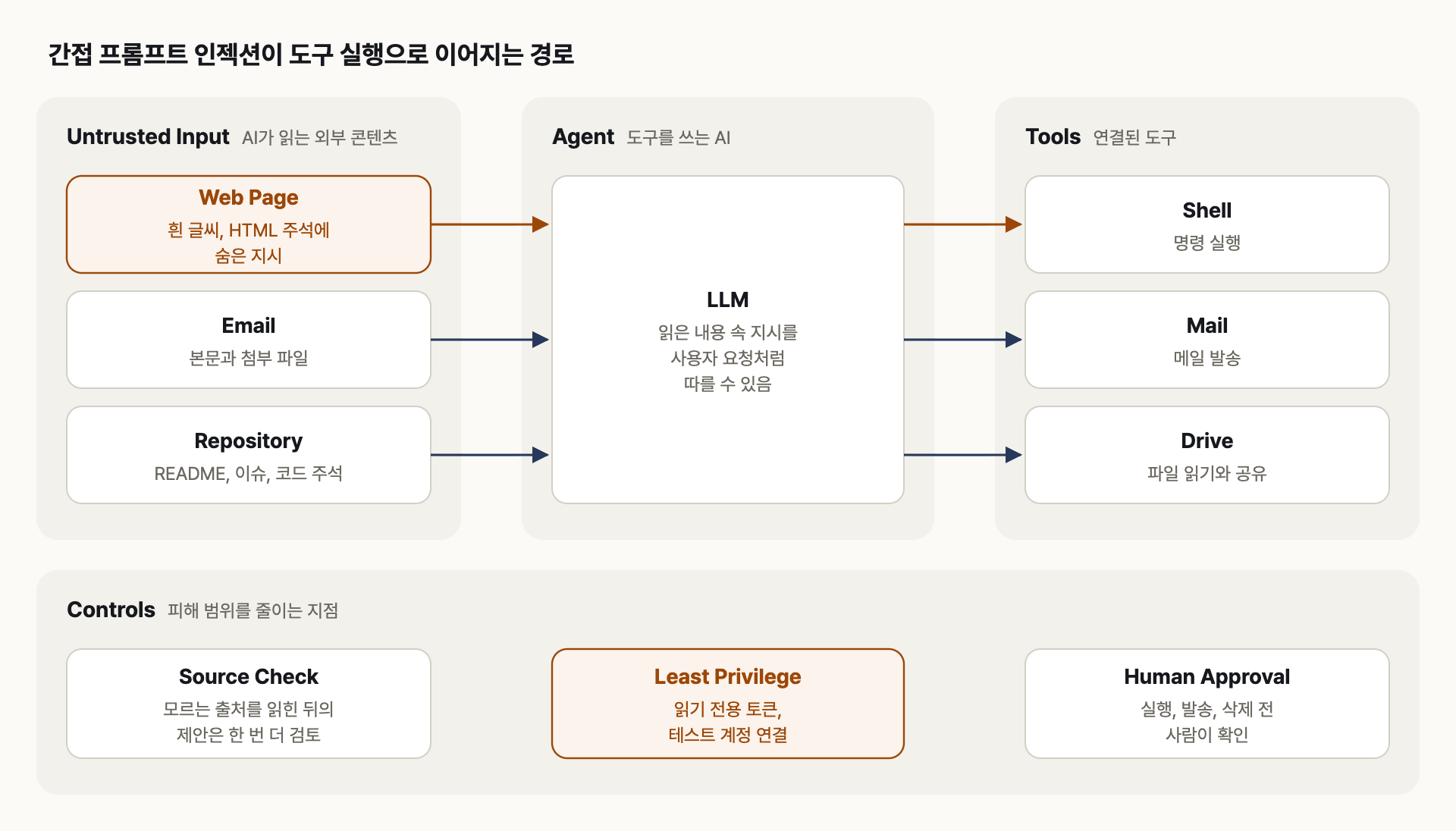Click the arrow pointing to Drive
The width and height of the screenshot is (1456, 831).
tap(963, 455)
